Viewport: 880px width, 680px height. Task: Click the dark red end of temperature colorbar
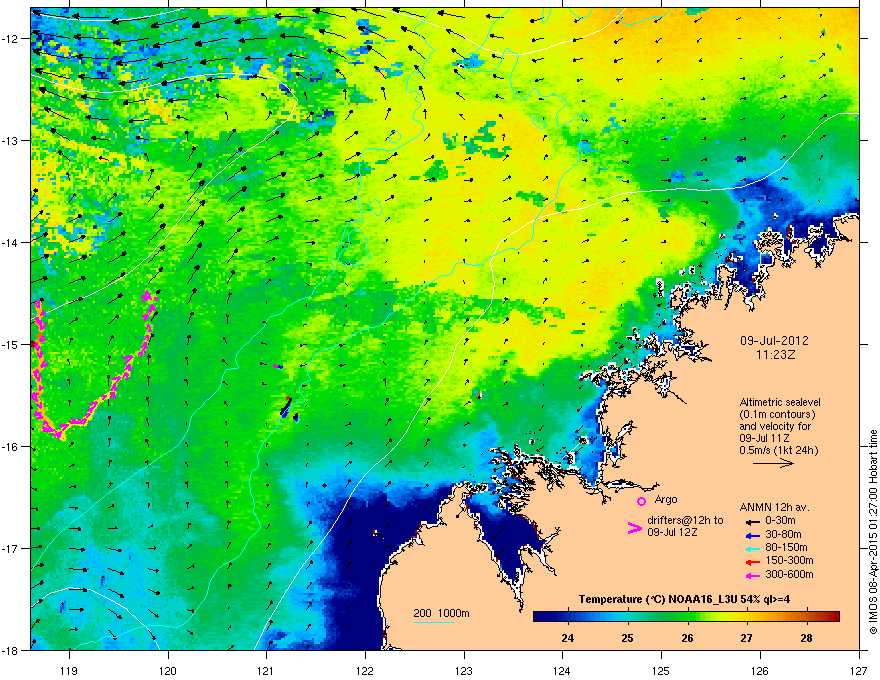tap(832, 616)
